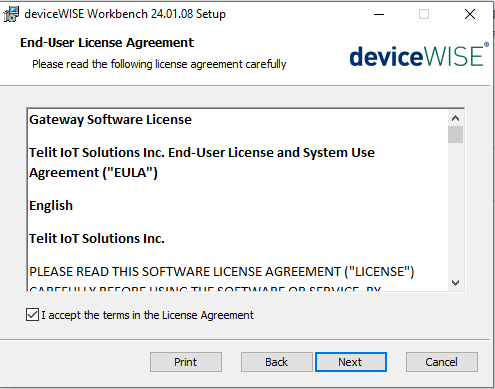The image size is (495, 389).
Task: Uncheck the accept license terms checkbox
Action: 32,315
